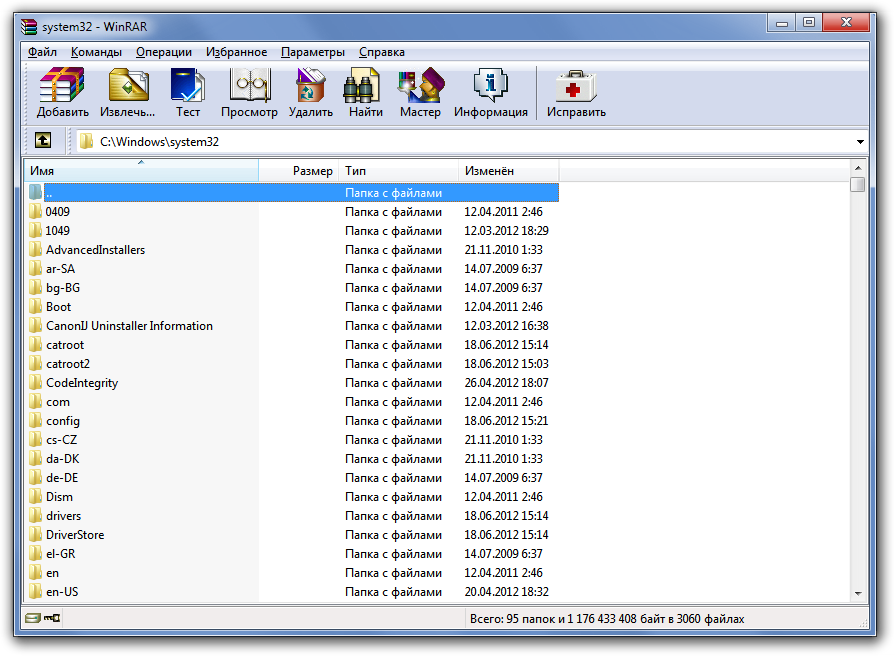Screen dimensions: 895x656
Task: Click the down arrow of the vertical scrollbar
Action: 858,595
